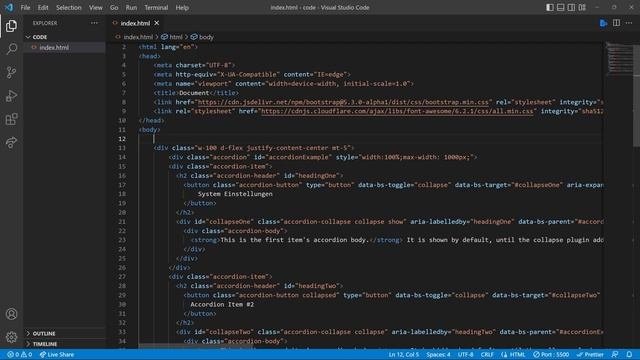The height and width of the screenshot is (360, 640).
Task: Click line number 27 in the gutter
Action: click(x=122, y=277)
